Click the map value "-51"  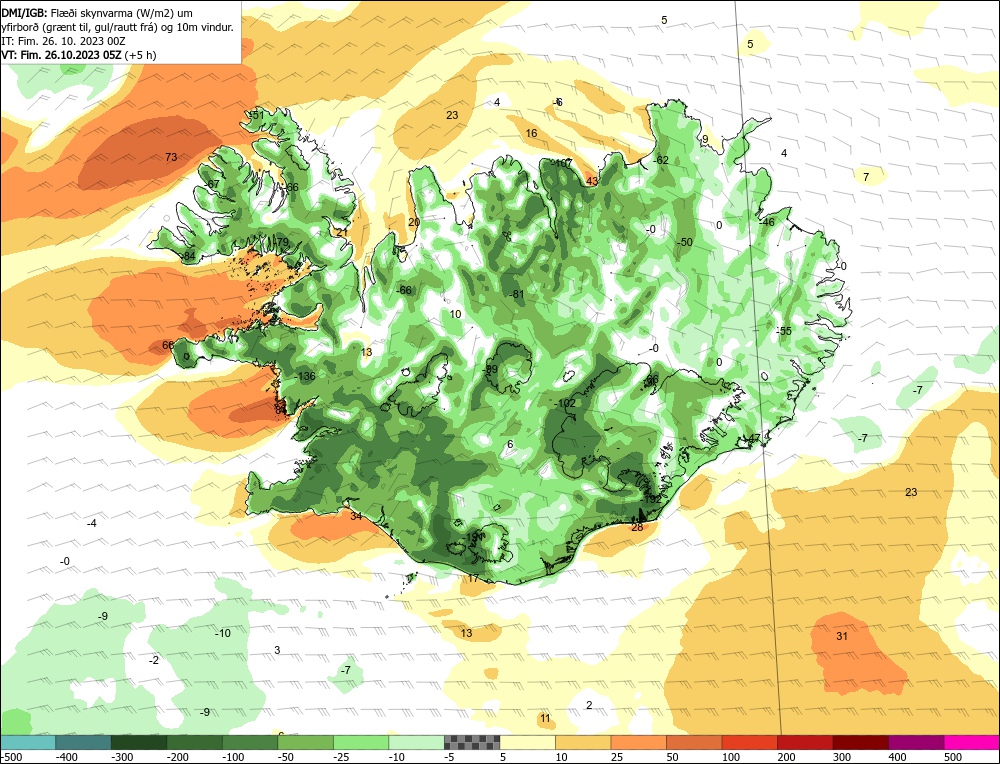coord(255,115)
